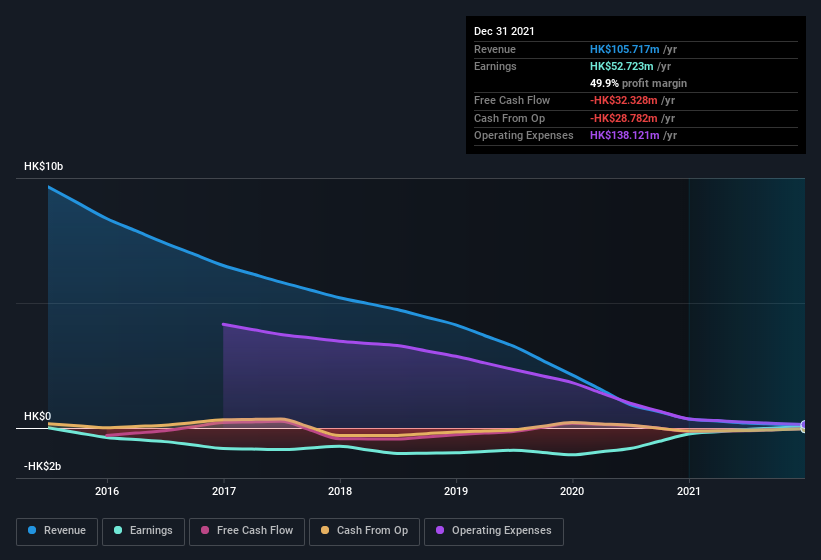The height and width of the screenshot is (560, 821).
Task: Click the 2018 x-axis year label
Action: tap(340, 491)
